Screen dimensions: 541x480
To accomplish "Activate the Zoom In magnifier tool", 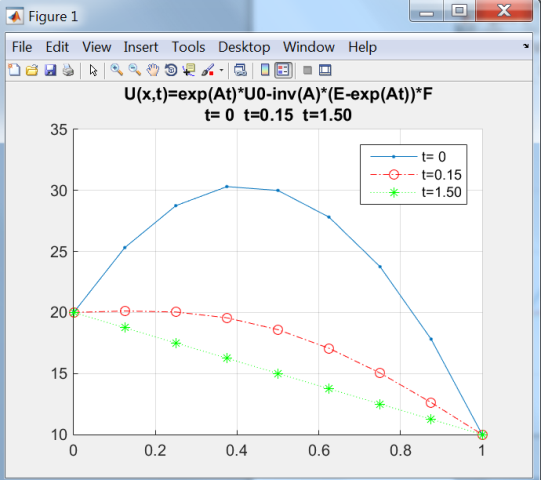I will [117, 70].
